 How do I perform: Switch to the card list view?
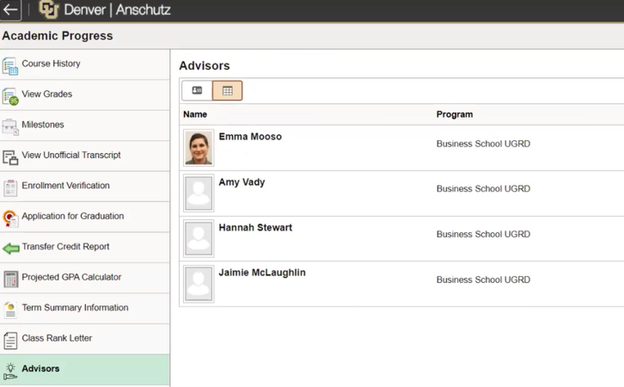click(x=197, y=90)
